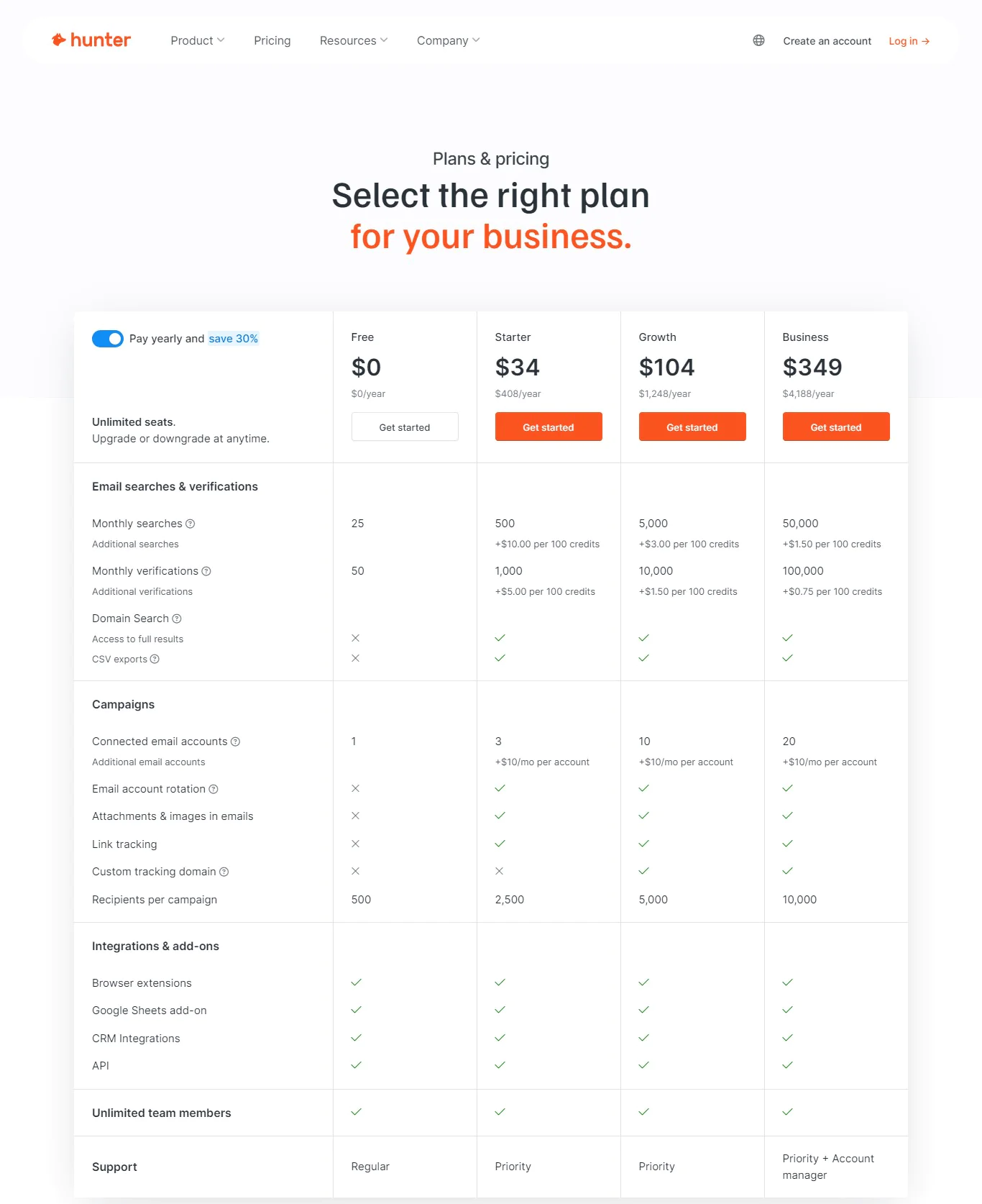Open the Pricing nav item
Image resolution: width=982 pixels, height=1204 pixels.
(x=272, y=40)
